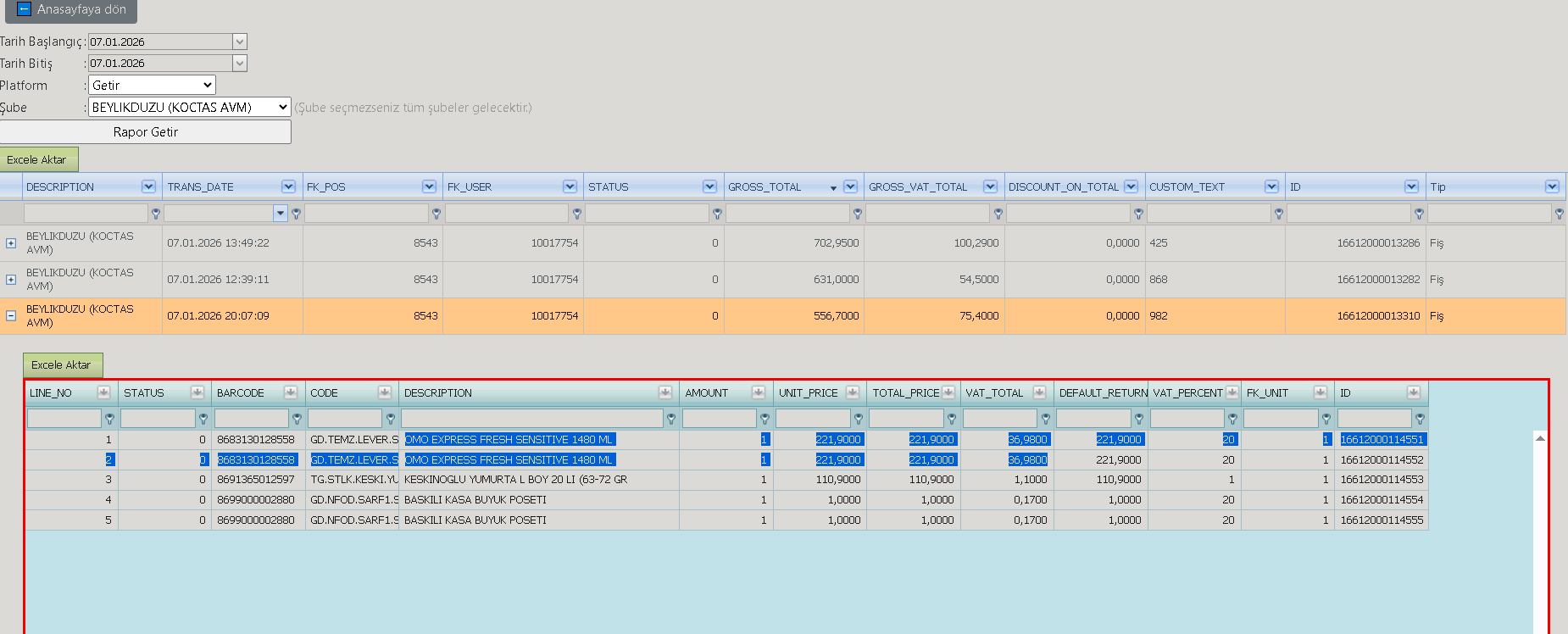Open the Şube branch dropdown
Screen dimensions: 1568x634
[190, 107]
